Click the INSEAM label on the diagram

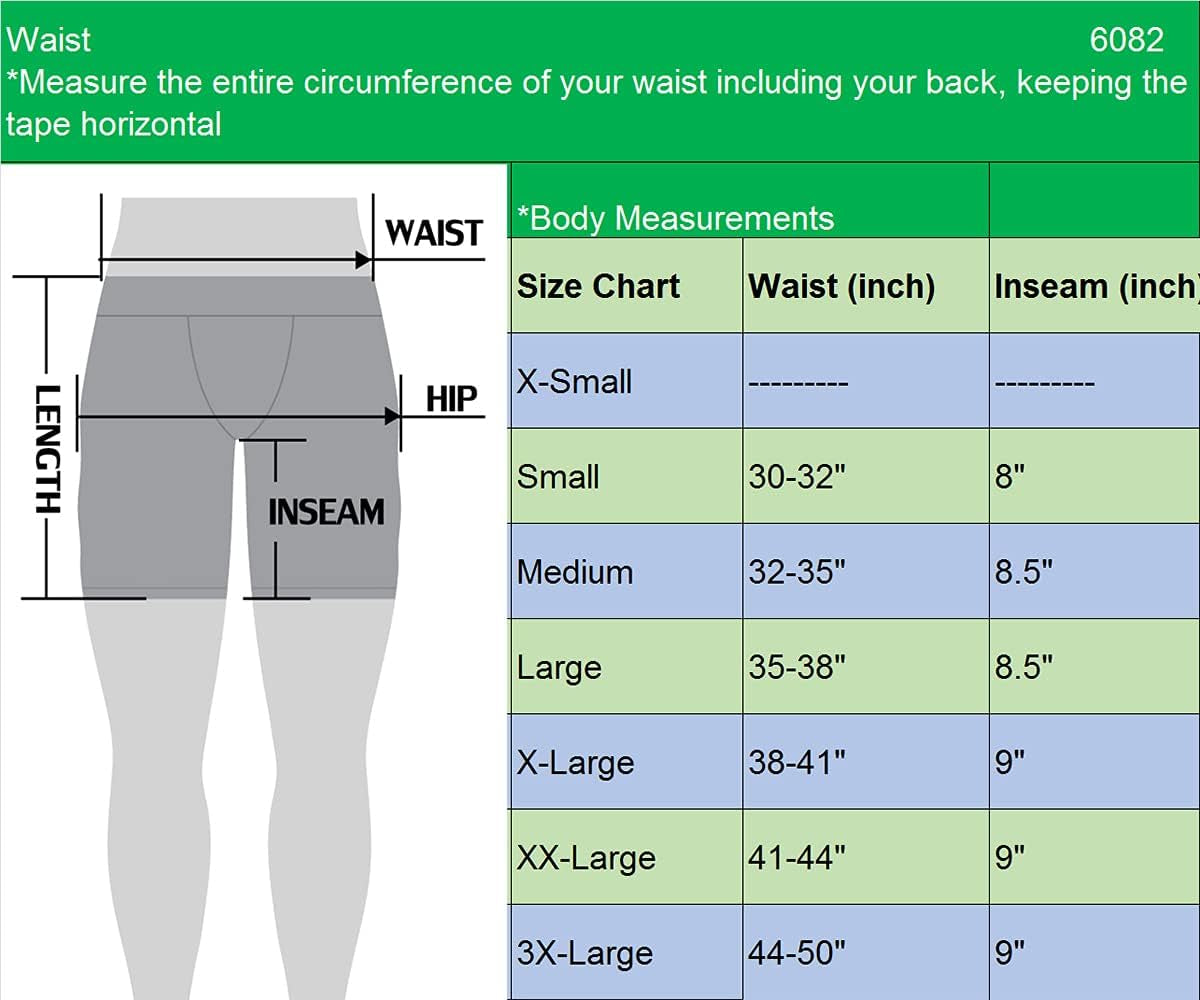tap(327, 510)
